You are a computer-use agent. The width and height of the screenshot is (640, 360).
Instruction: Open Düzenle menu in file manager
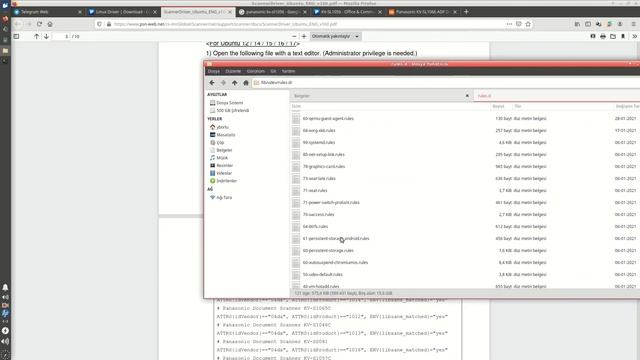[233, 71]
